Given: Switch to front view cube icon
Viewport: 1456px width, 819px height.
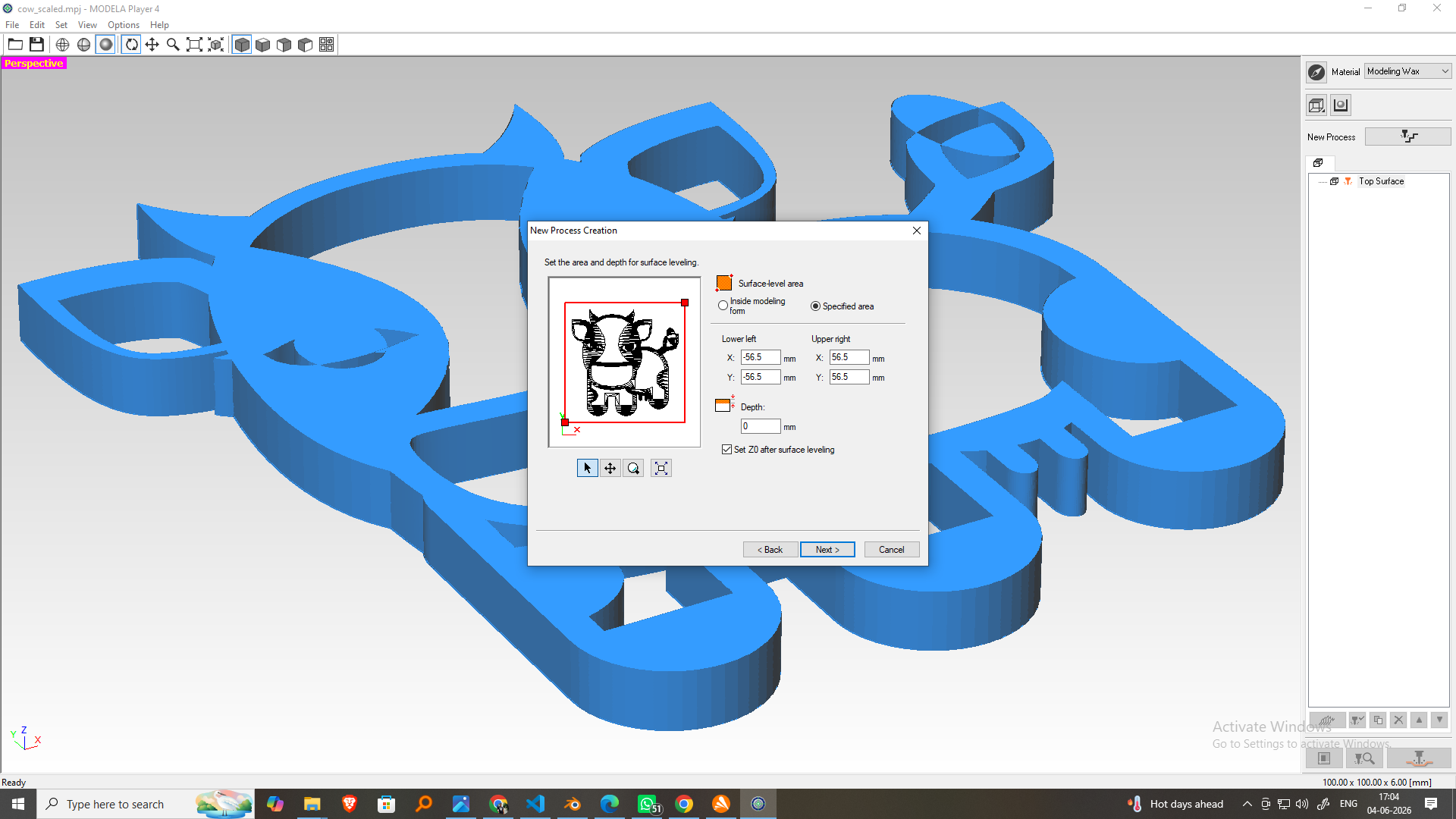Looking at the screenshot, I should coord(284,45).
